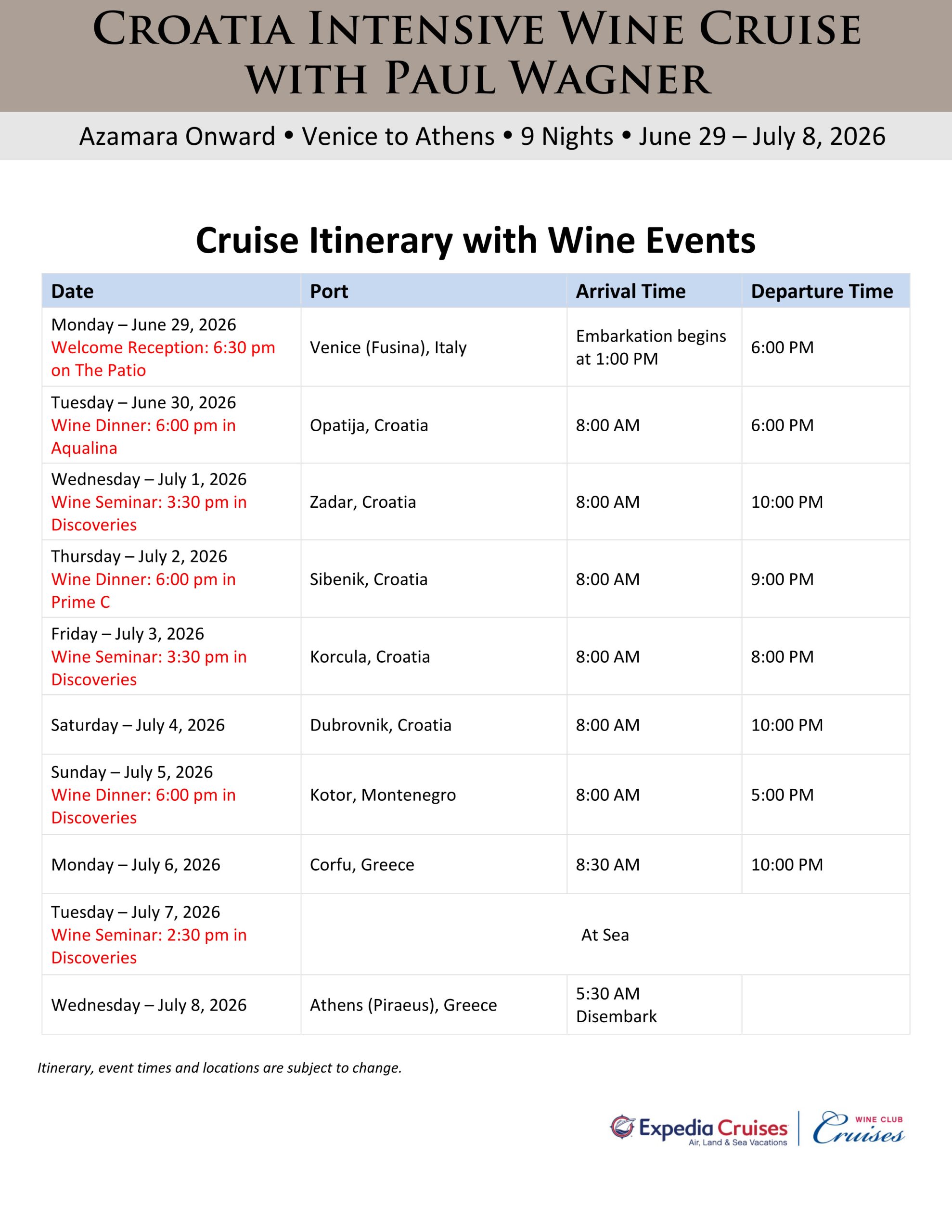Click the Departure Time column header
Image resolution: width=952 pixels, height=1232 pixels.
click(822, 291)
